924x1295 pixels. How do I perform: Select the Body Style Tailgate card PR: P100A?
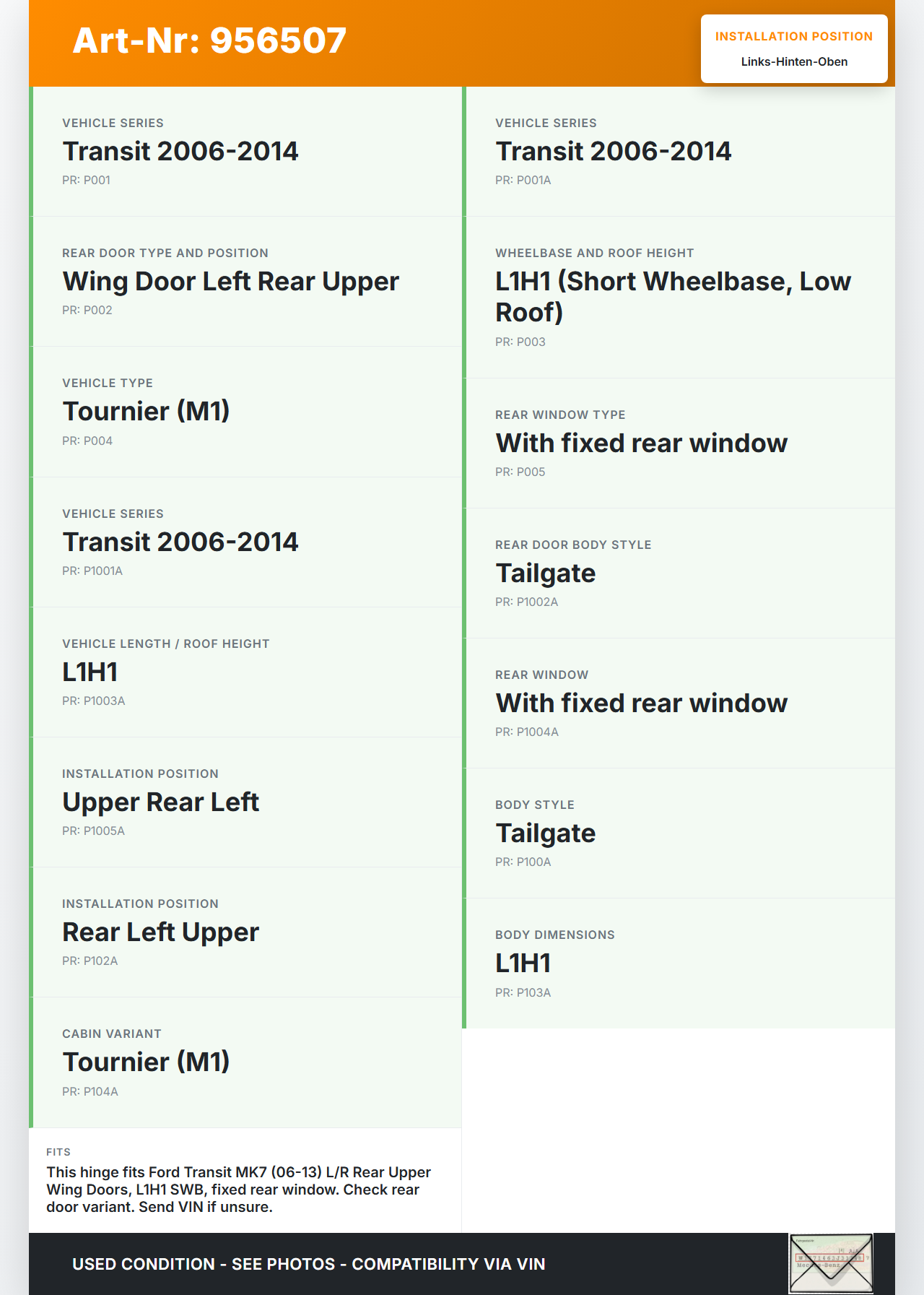tap(680, 833)
